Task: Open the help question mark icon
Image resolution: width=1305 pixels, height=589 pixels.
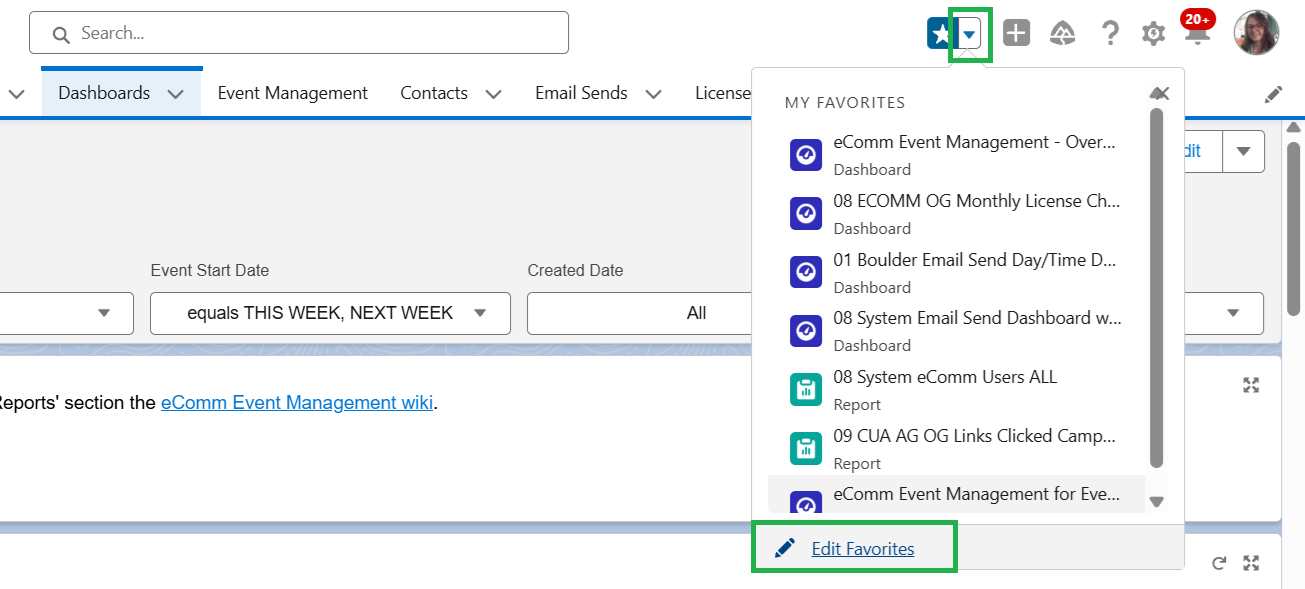Action: click(1109, 34)
